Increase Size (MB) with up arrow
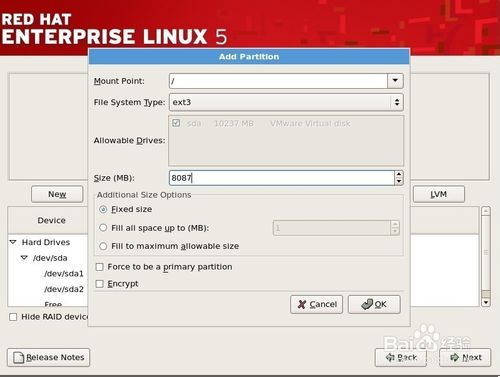500x377 pixels. coord(399,174)
